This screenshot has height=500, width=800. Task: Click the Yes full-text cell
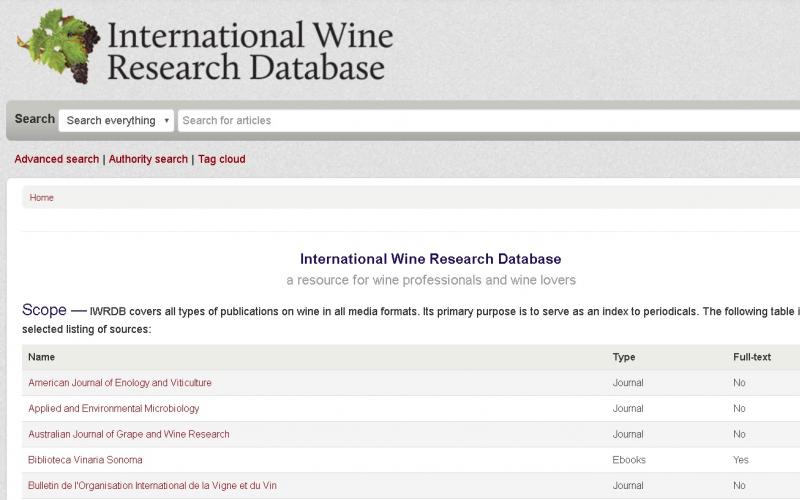tap(741, 460)
